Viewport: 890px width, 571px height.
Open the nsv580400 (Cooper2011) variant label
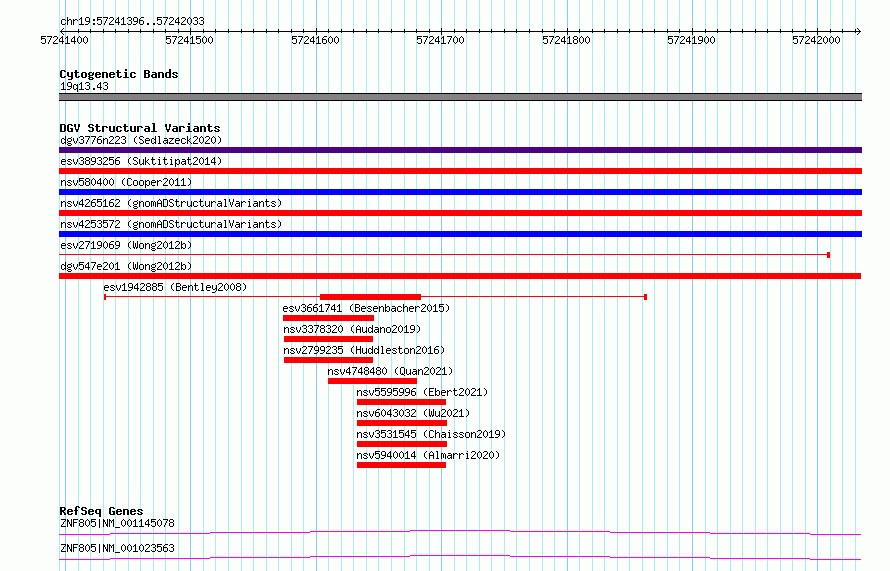(126, 182)
